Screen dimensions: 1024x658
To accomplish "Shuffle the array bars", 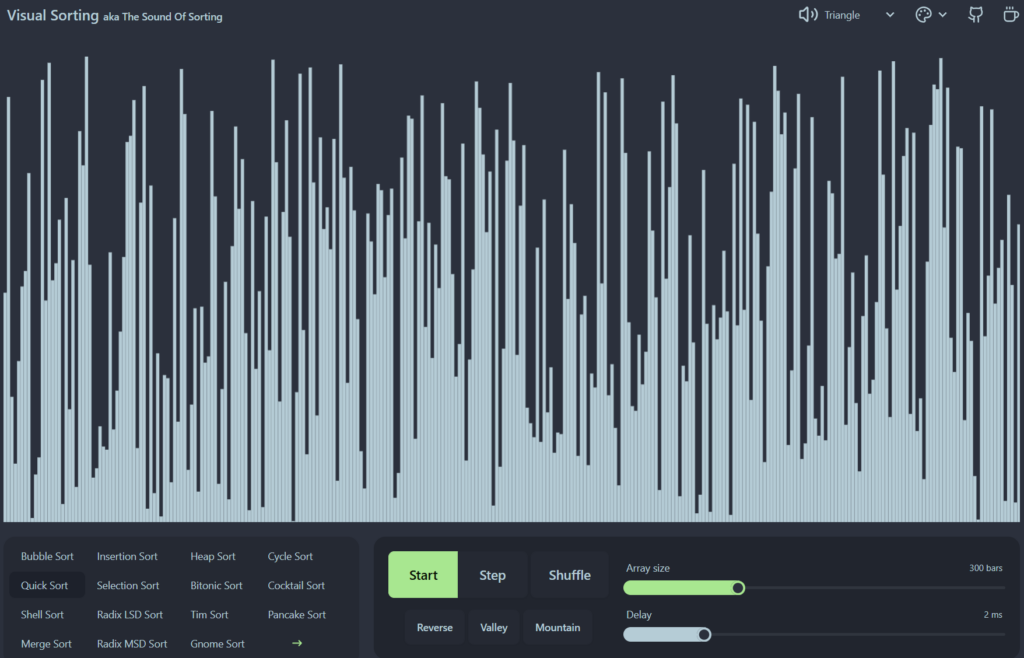I will 569,575.
